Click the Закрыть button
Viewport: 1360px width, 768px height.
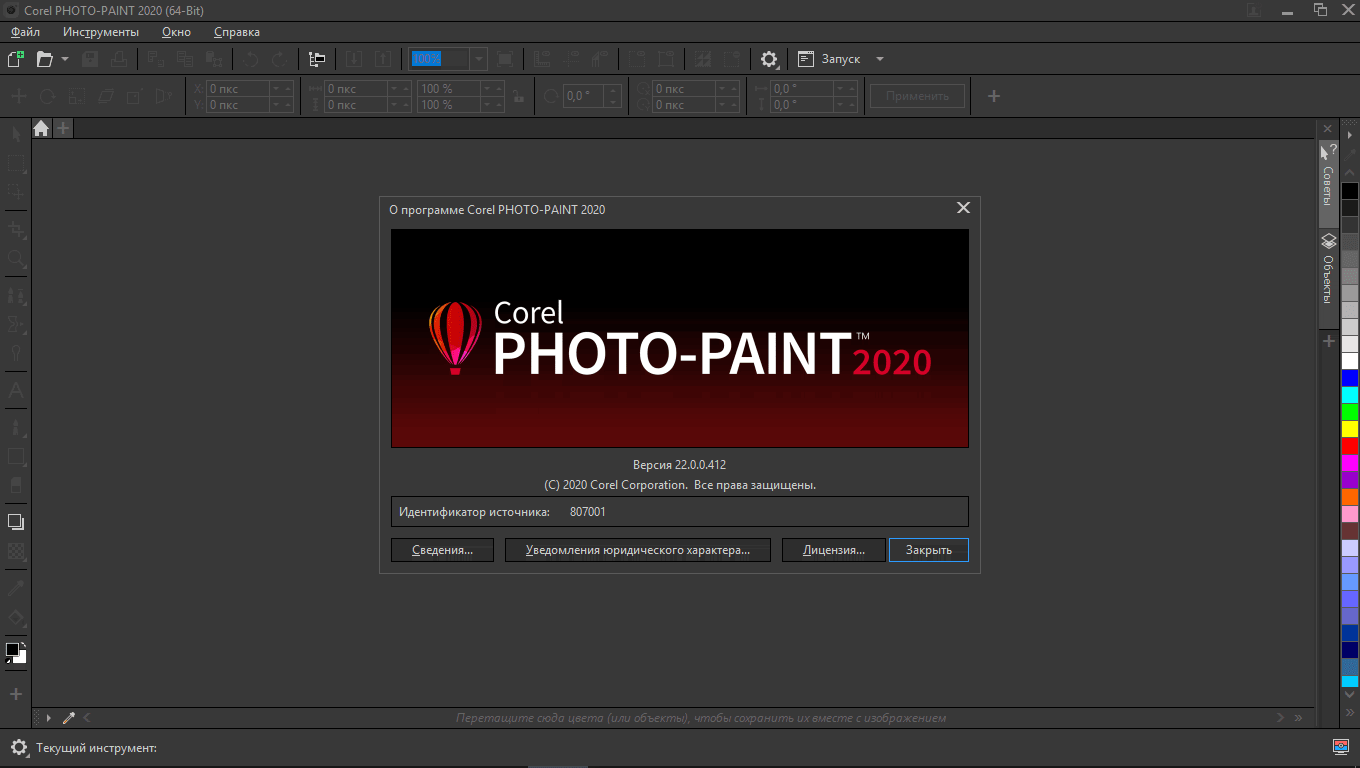[929, 550]
